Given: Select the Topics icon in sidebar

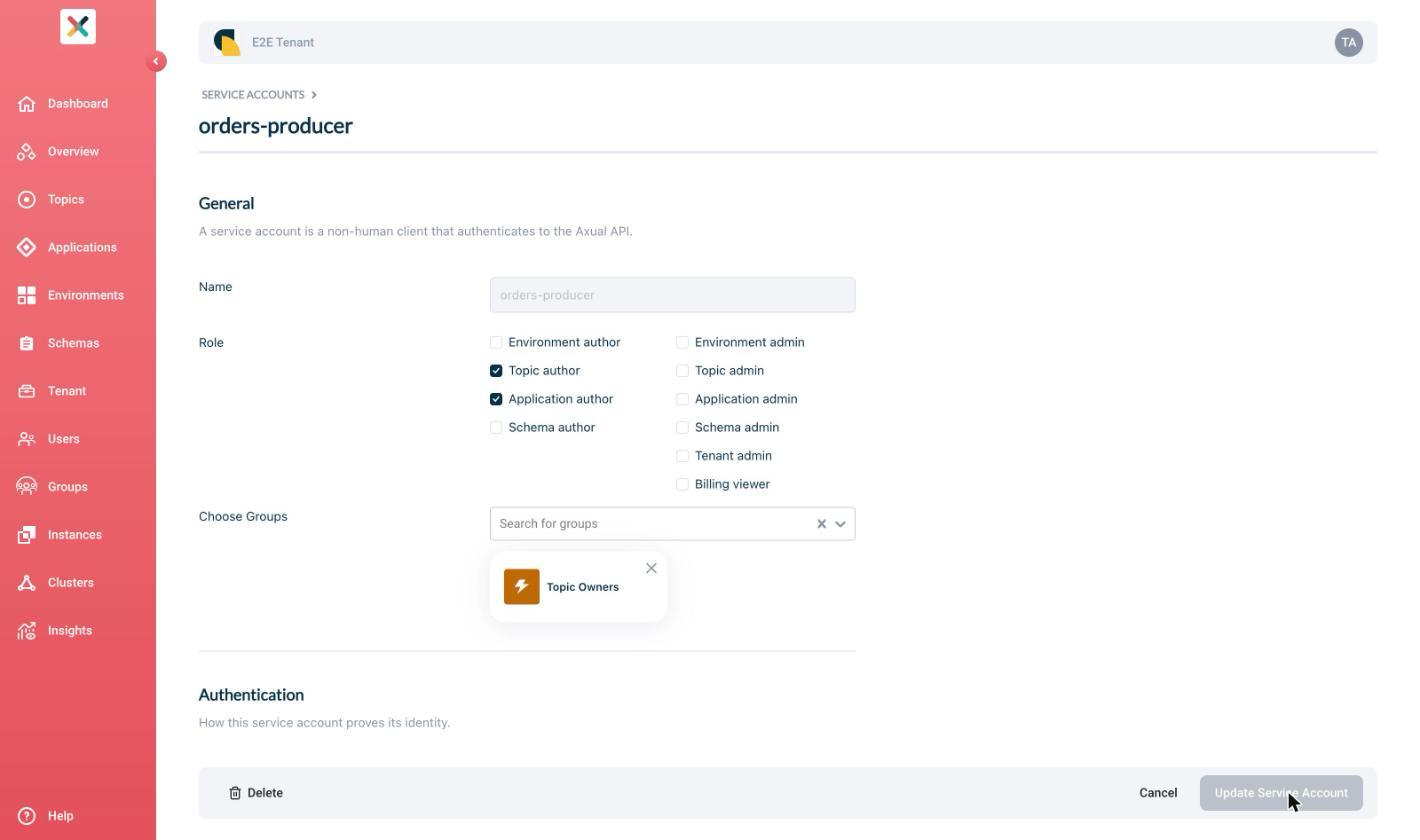Looking at the screenshot, I should click(27, 200).
